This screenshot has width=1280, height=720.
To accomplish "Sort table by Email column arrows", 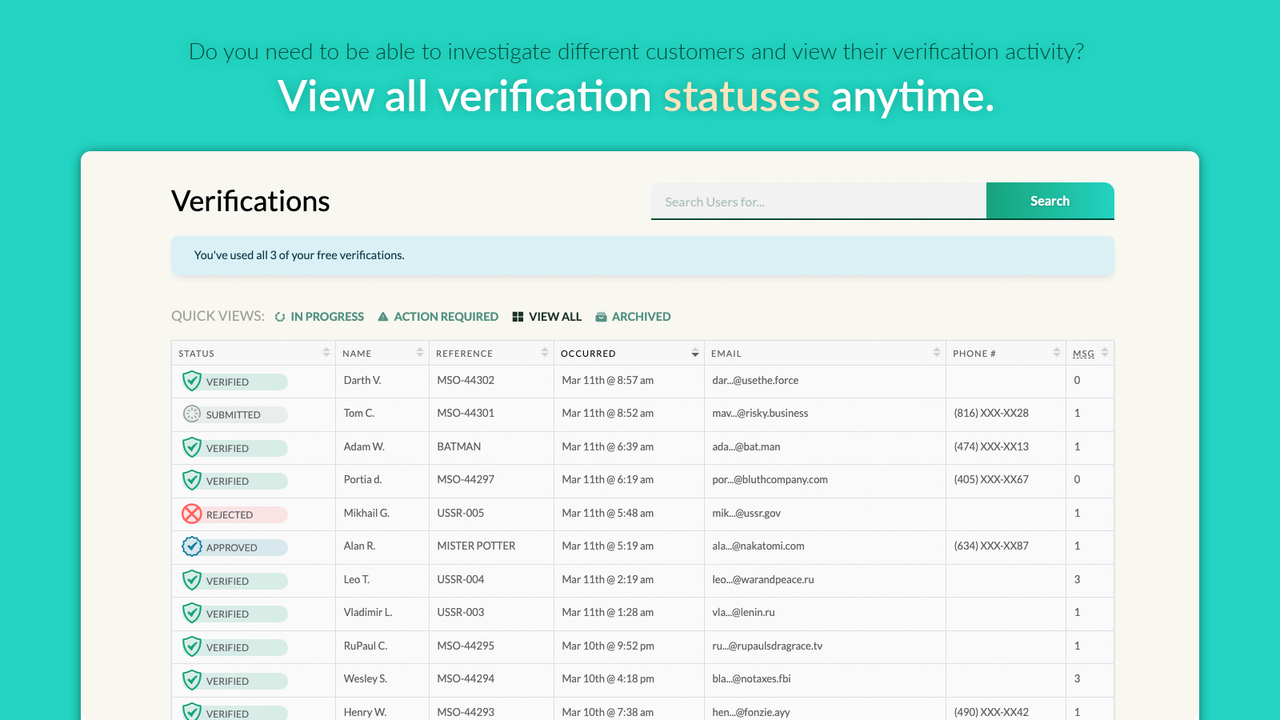I will [937, 353].
